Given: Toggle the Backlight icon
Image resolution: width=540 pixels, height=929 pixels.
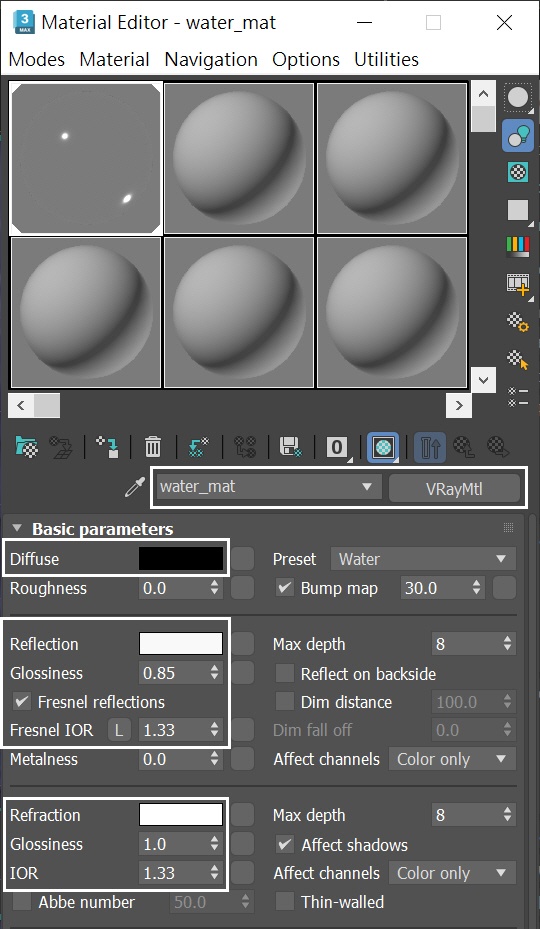Looking at the screenshot, I should (518, 135).
